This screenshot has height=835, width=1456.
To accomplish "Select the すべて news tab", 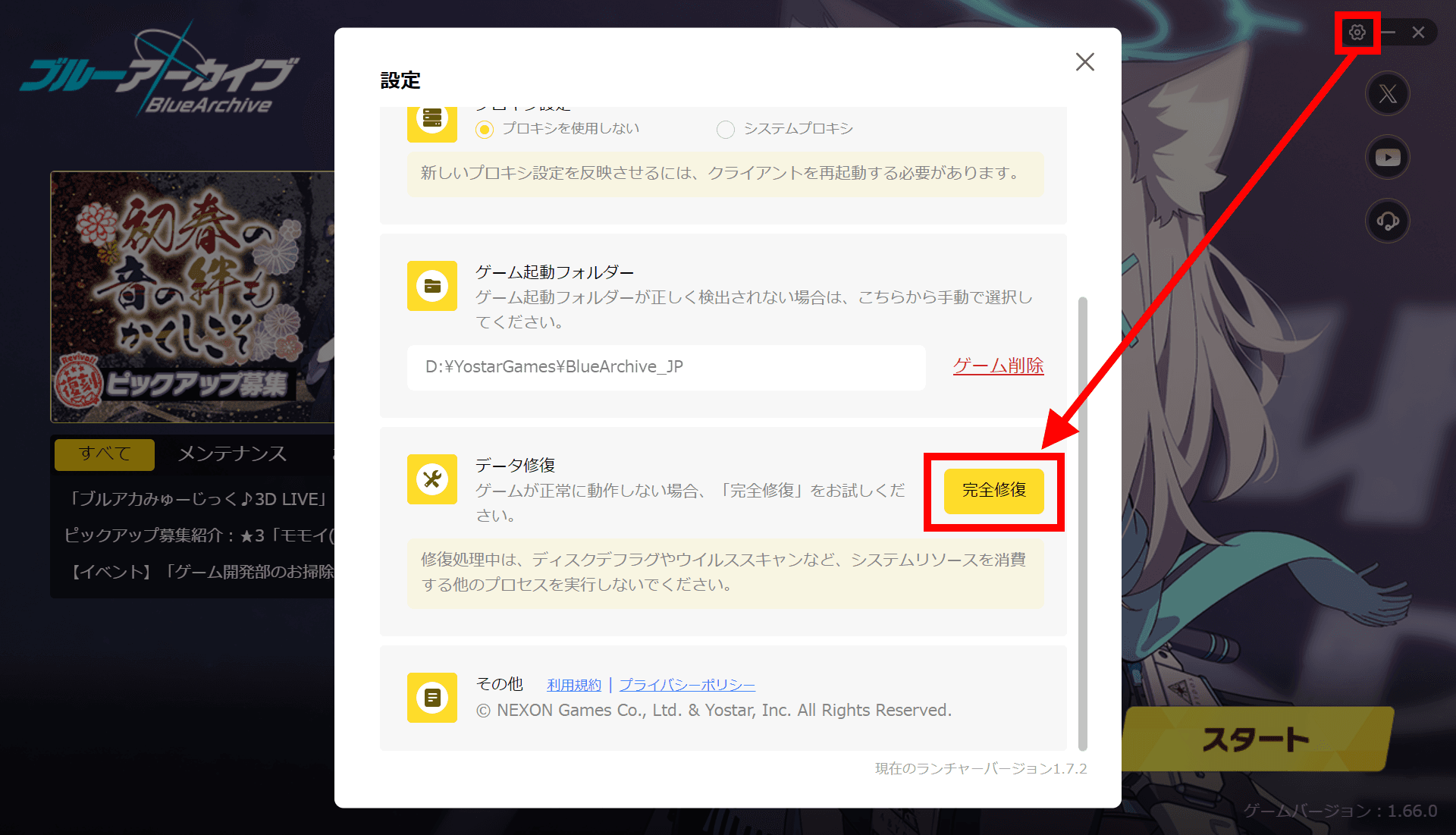I will pyautogui.click(x=105, y=454).
